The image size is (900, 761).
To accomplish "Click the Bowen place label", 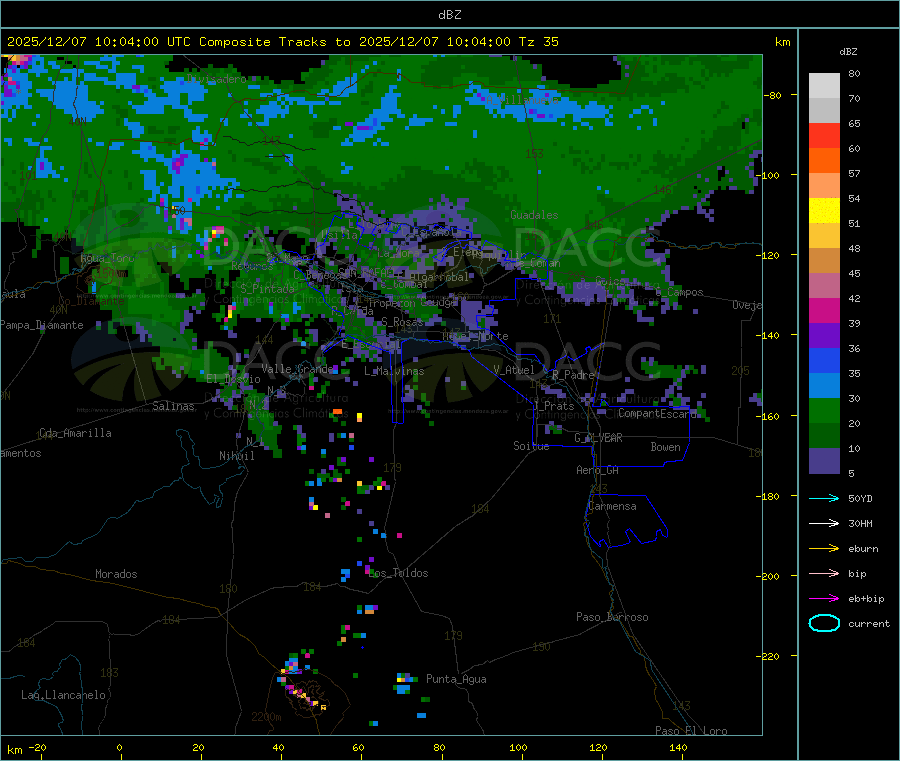I will click(x=665, y=447).
